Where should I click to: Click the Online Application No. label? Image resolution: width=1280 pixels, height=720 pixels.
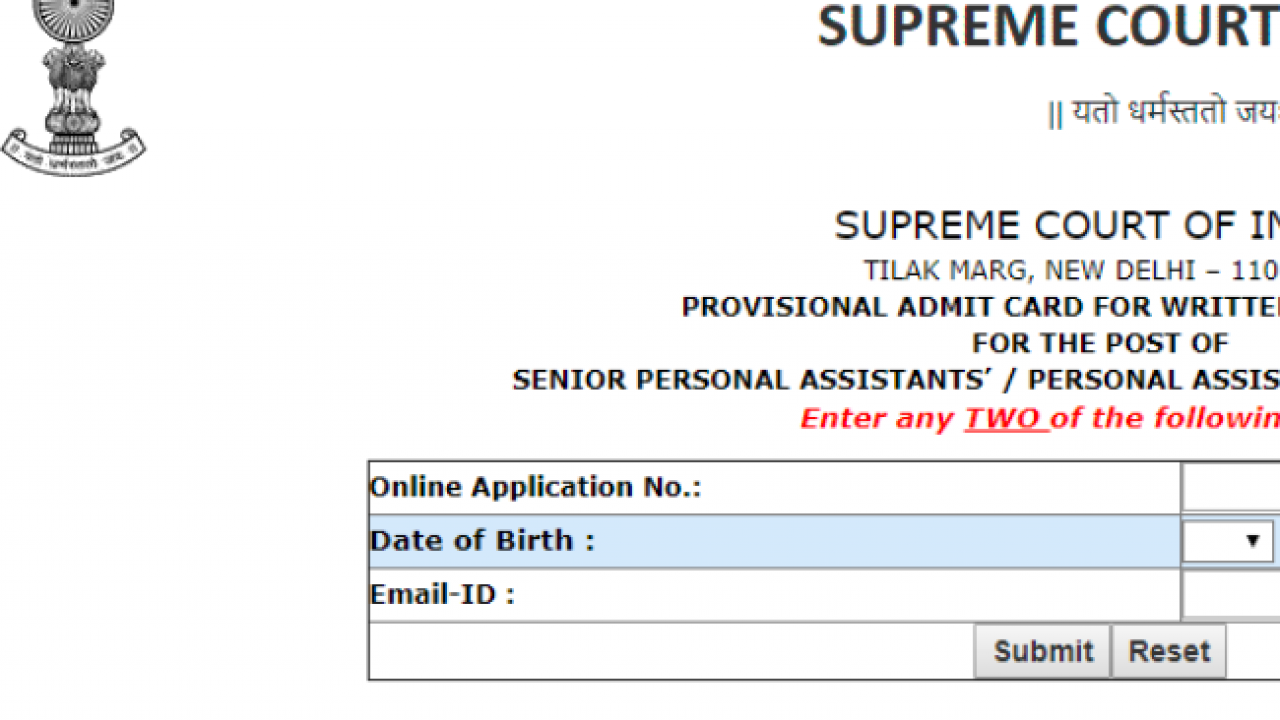535,488
